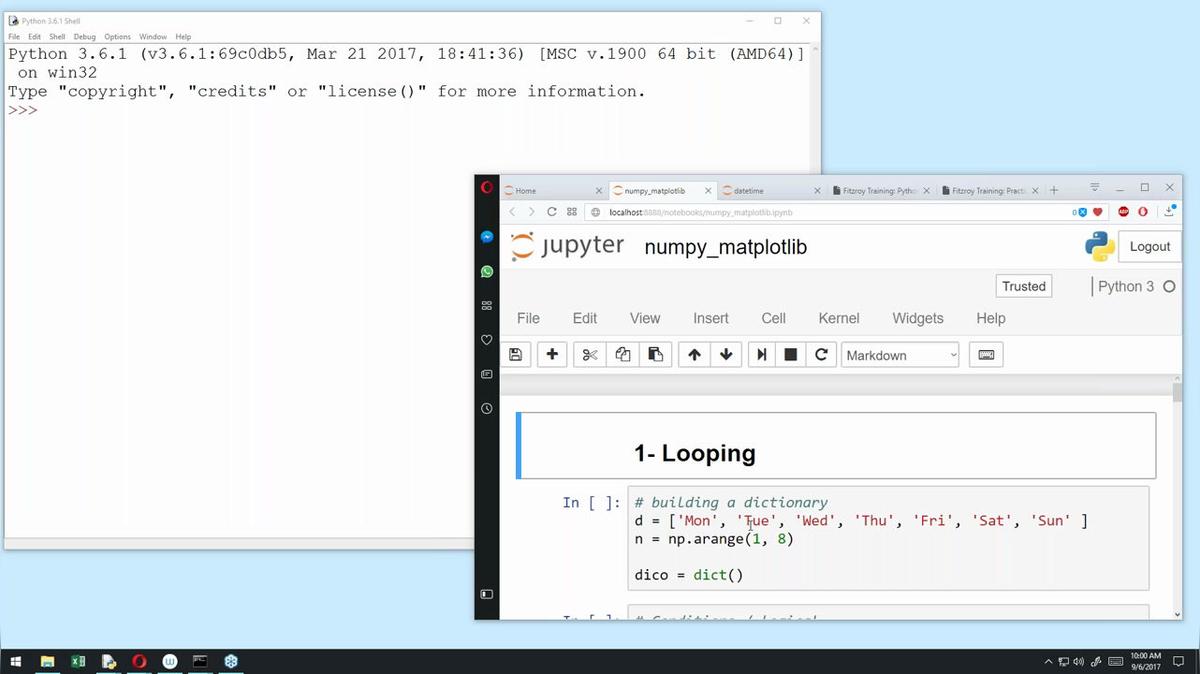Open the tabs menu icon in browser title bar
This screenshot has width=1200, height=674.
[x=1095, y=188]
